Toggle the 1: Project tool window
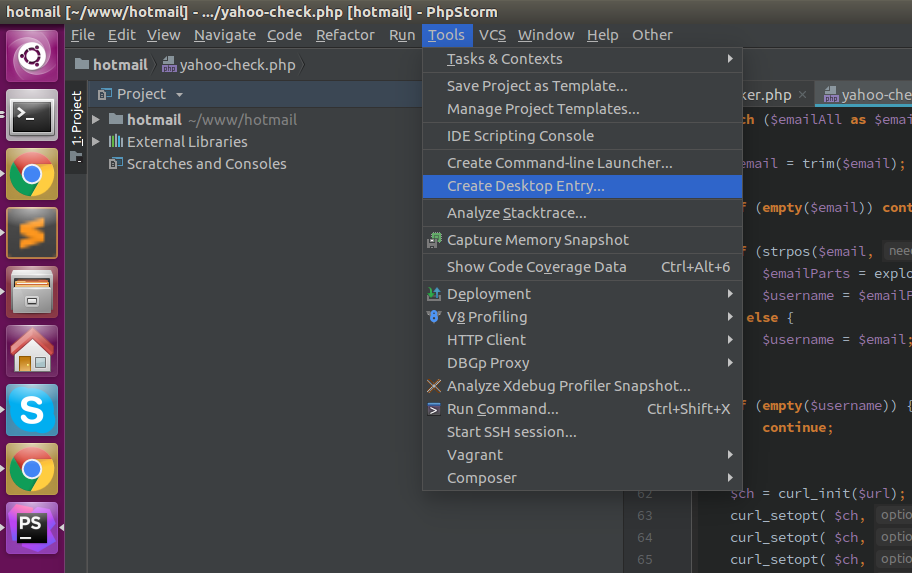 point(76,120)
